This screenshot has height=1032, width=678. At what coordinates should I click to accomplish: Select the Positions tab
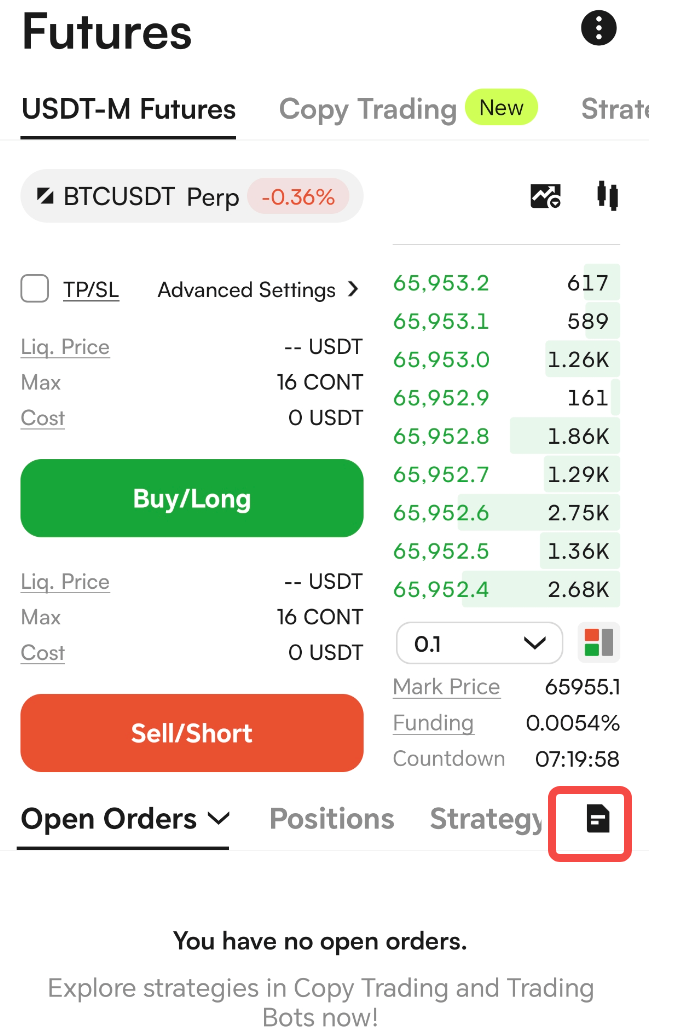[x=332, y=819]
